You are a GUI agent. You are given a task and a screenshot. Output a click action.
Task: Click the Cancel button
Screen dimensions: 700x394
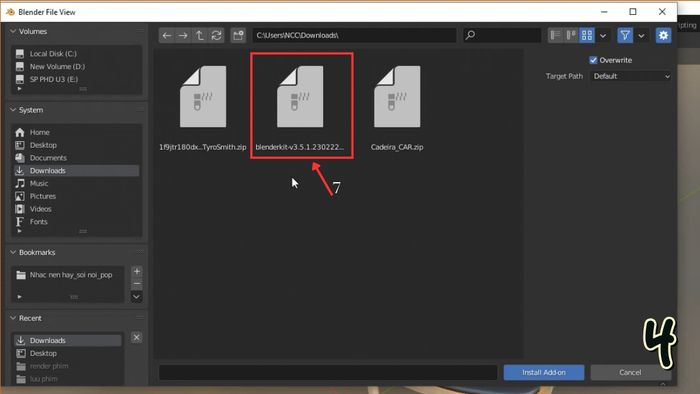point(630,372)
